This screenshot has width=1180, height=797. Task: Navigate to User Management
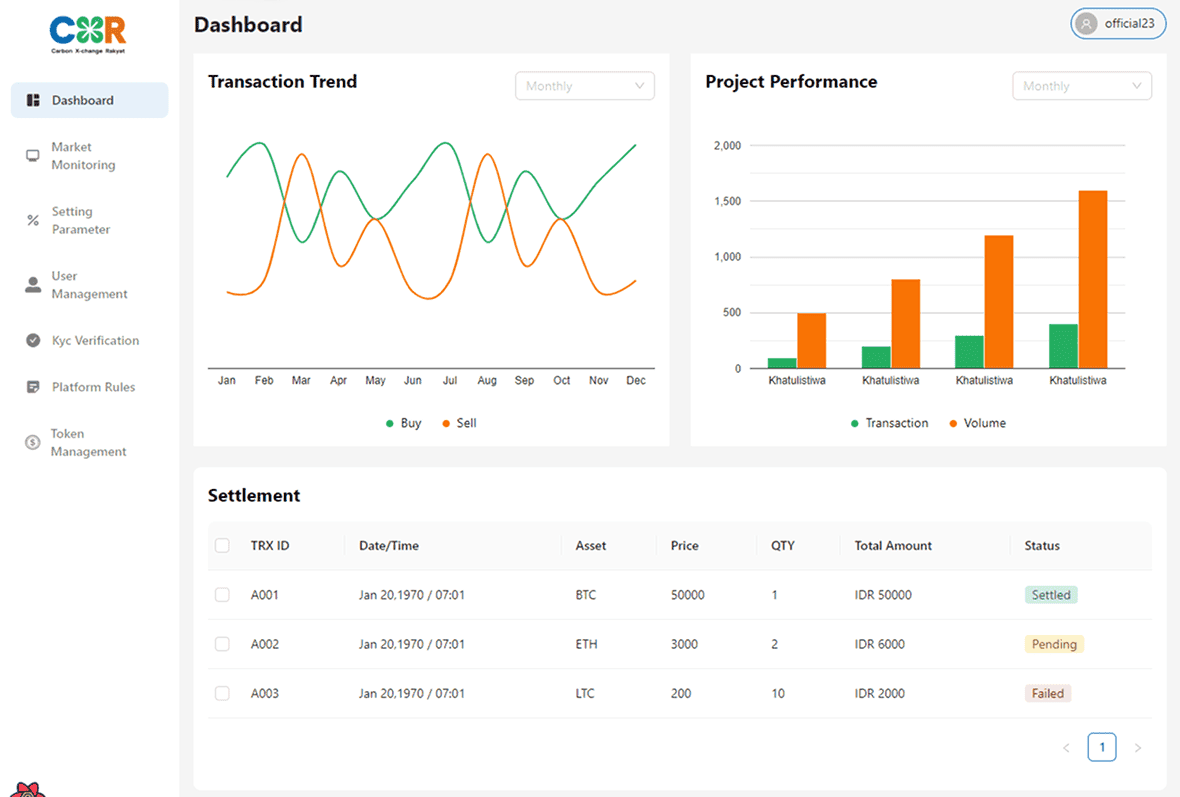point(90,284)
